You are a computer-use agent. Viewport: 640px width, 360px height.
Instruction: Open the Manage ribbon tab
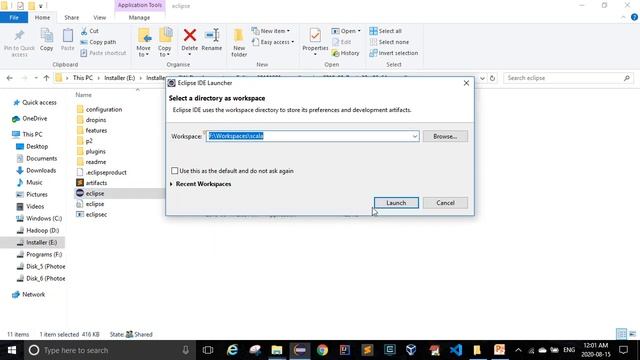click(x=139, y=18)
